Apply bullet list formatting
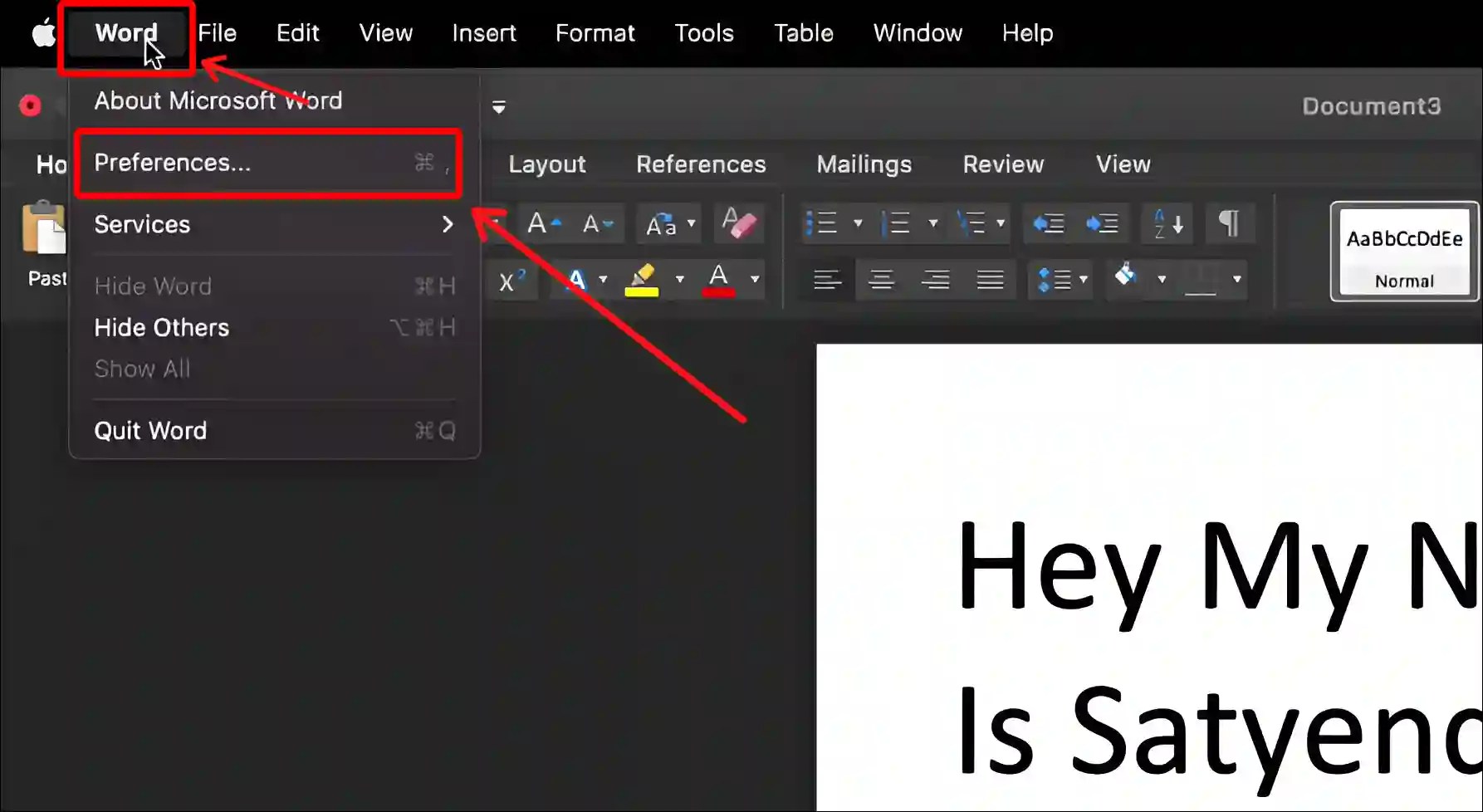This screenshot has width=1483, height=812. [x=820, y=223]
